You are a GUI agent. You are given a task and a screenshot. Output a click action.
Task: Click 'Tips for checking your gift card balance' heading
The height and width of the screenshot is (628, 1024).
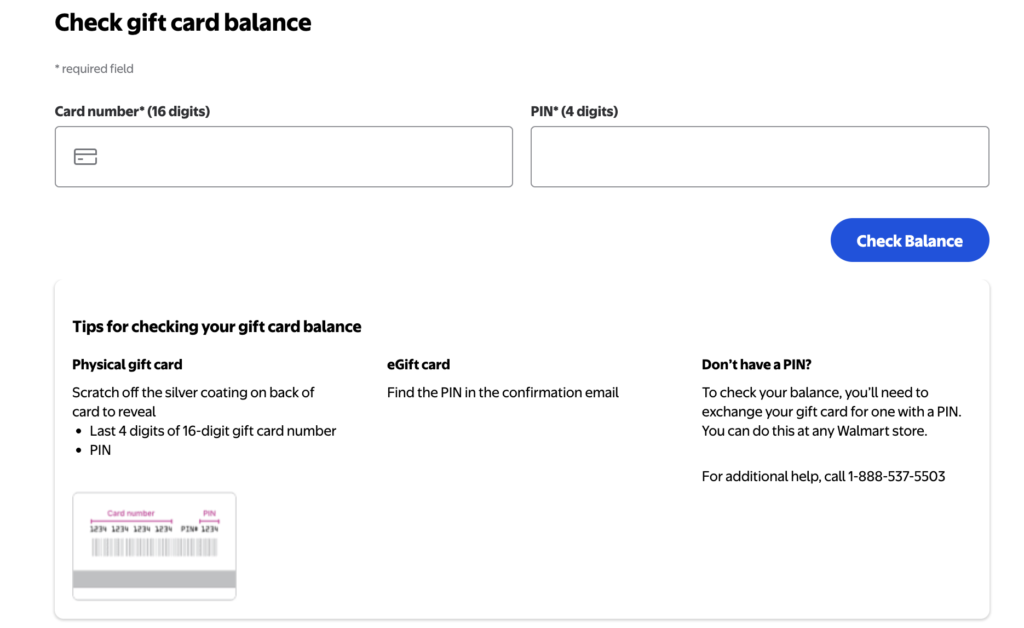217,327
